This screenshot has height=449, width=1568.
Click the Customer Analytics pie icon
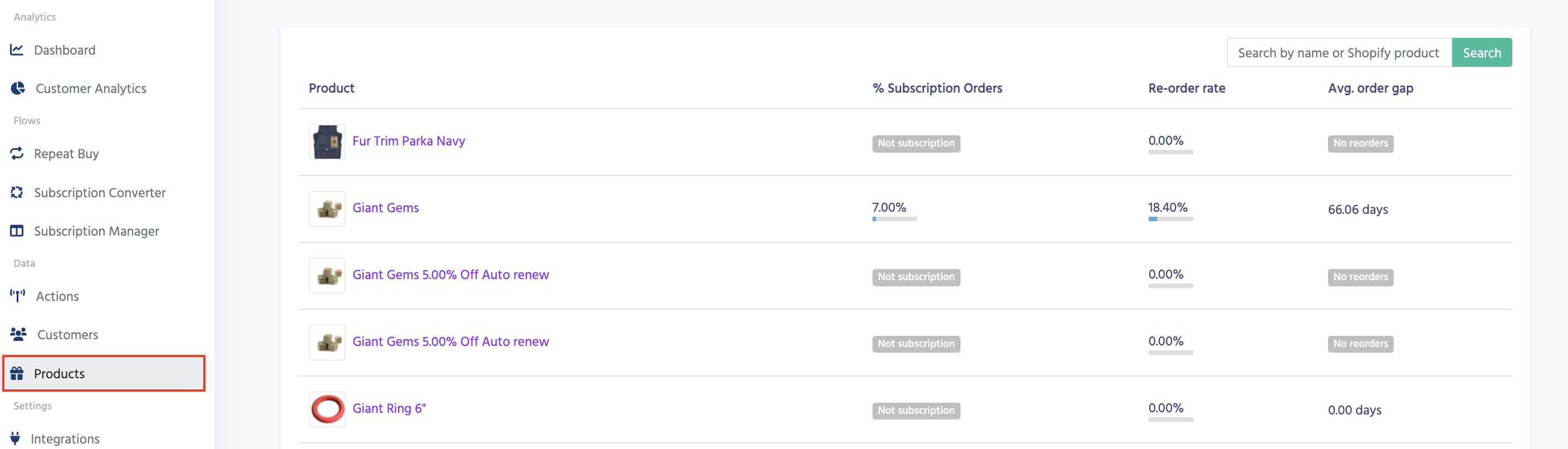[18, 89]
